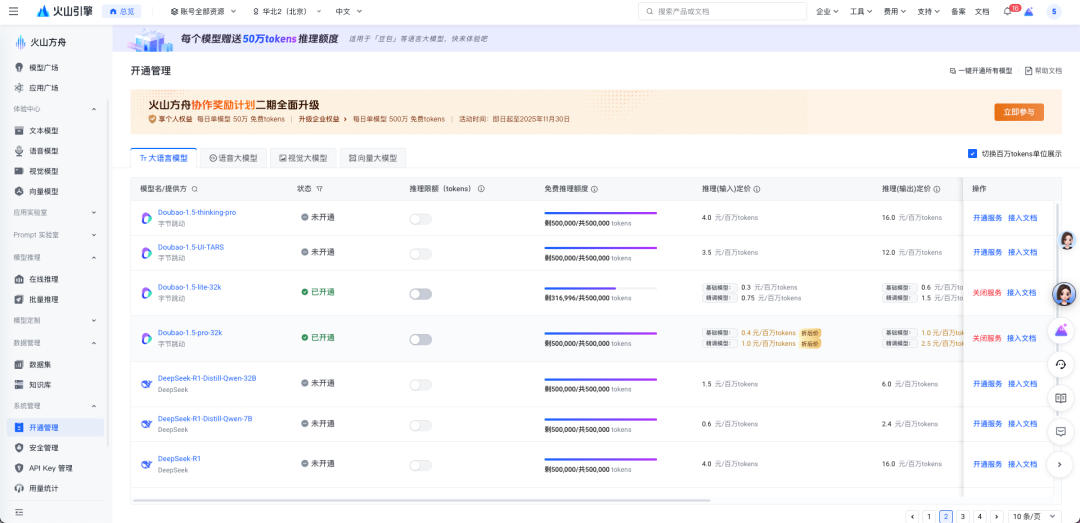
Task: Collapse sidebar using bottom-left icon
Action: click(19, 512)
